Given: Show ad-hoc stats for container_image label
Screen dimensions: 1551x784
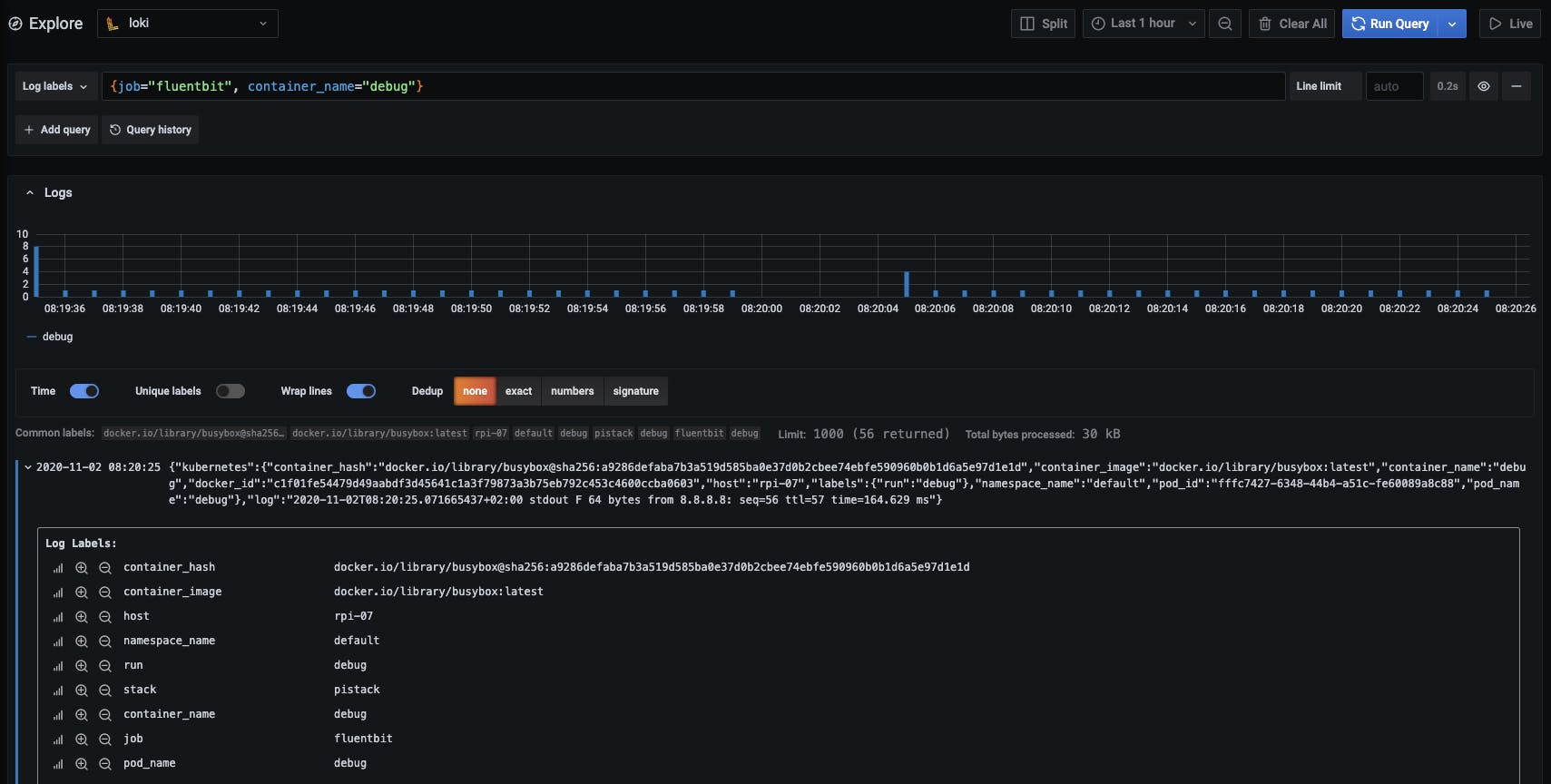Looking at the screenshot, I should click(58, 593).
